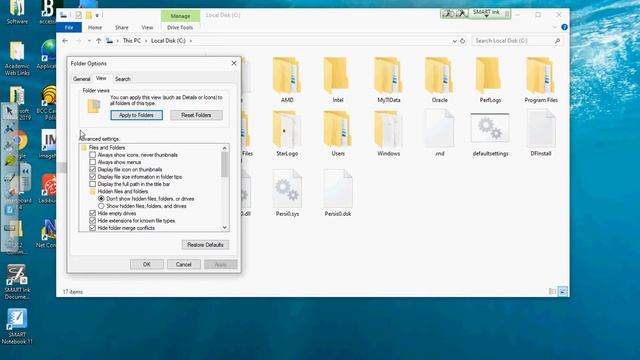Screen dimensions: 640x360
Task: Click Apply to Folders button
Action: (x=136, y=115)
